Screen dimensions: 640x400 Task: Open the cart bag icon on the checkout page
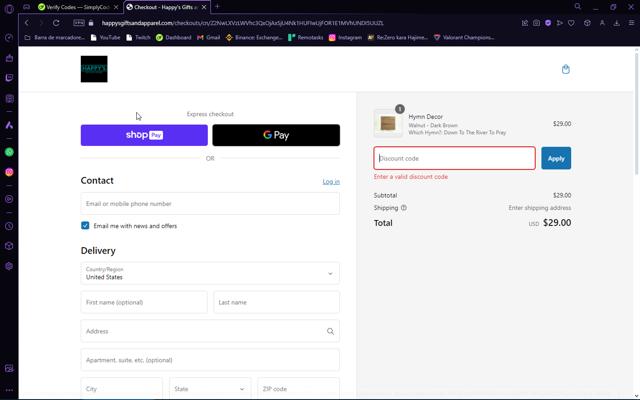coord(565,69)
